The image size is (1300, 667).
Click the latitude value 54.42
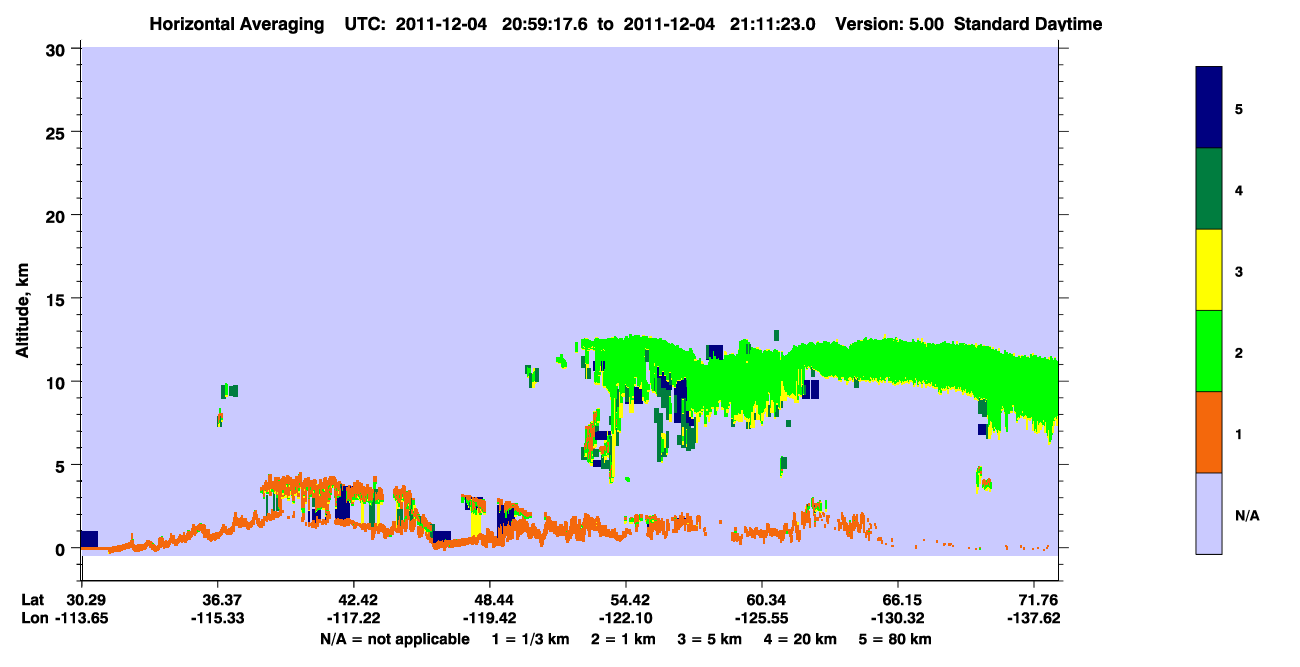[x=625, y=600]
